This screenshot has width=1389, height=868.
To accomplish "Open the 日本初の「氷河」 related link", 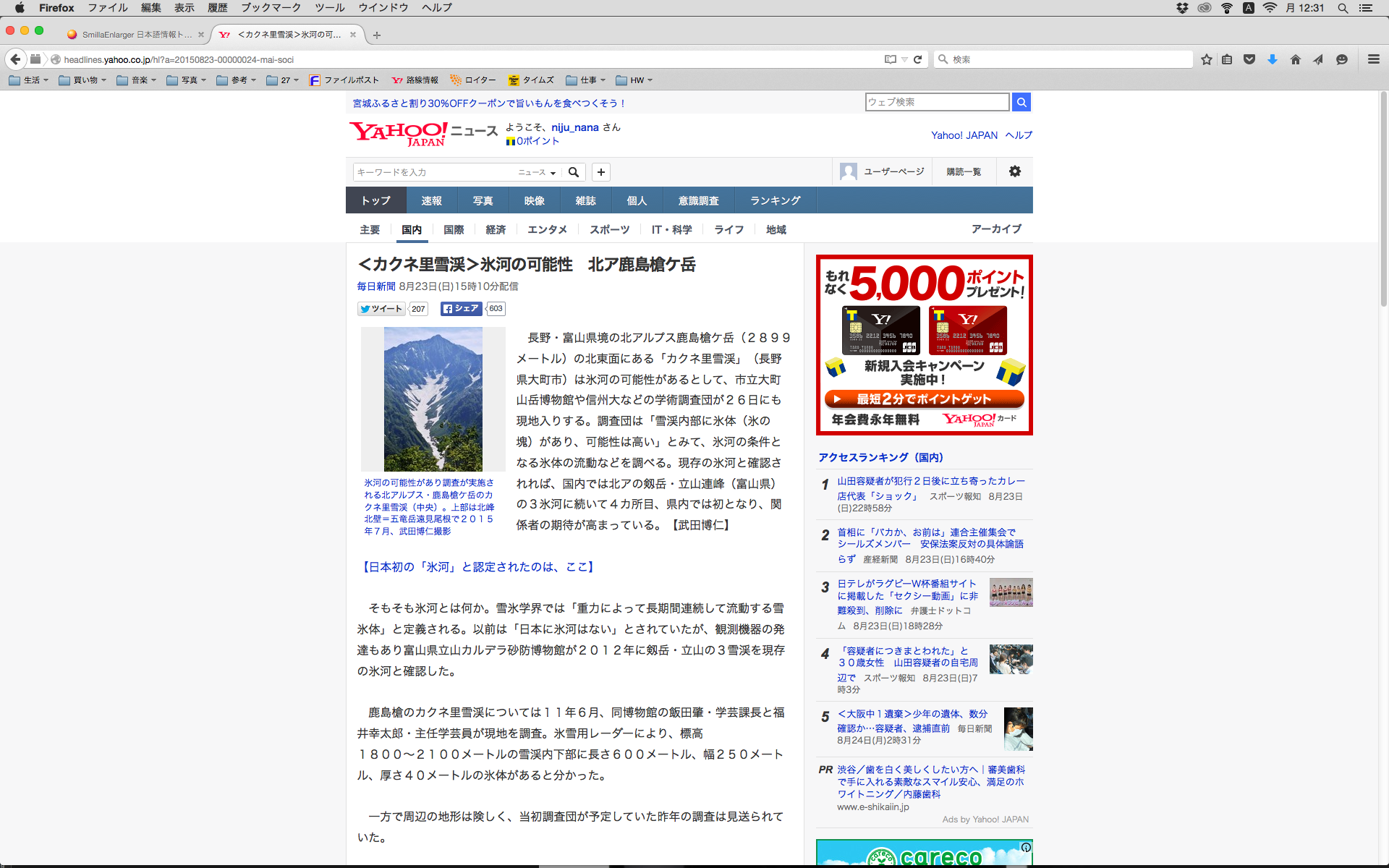I will [478, 567].
